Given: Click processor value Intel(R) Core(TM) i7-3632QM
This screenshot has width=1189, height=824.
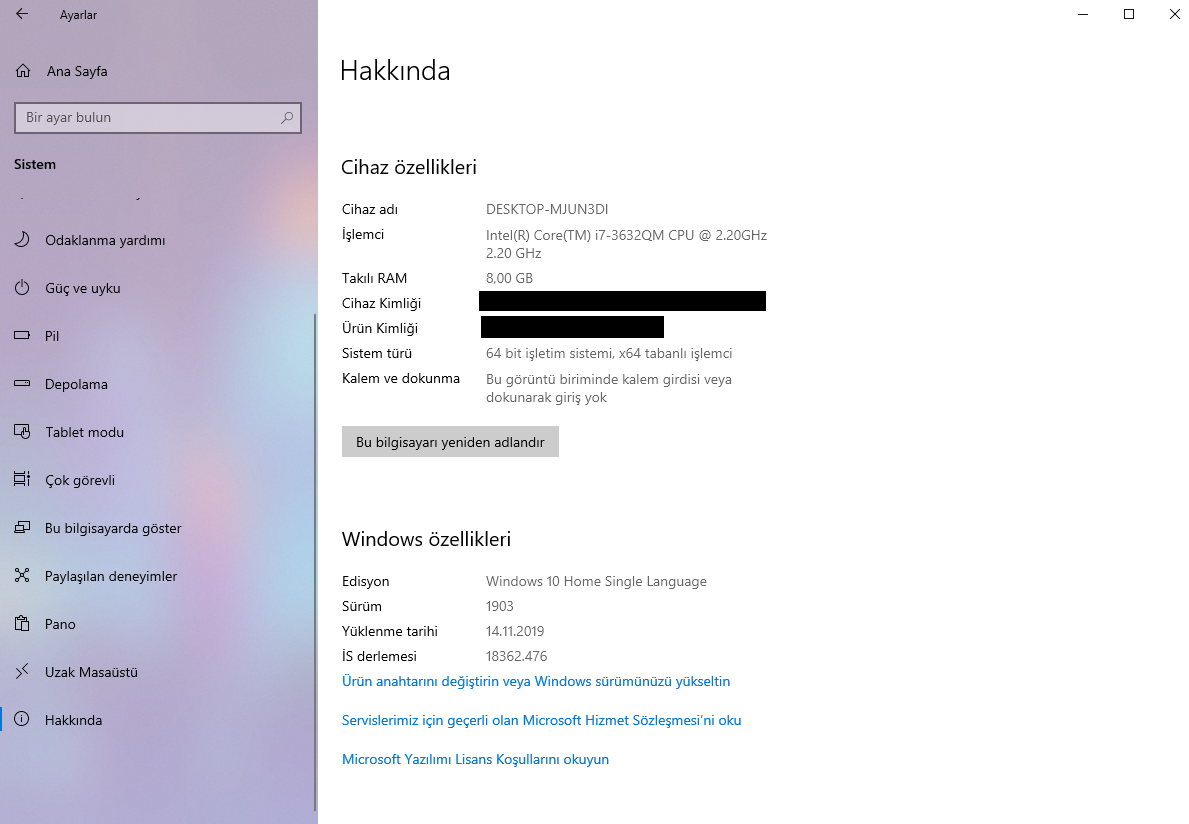Looking at the screenshot, I should point(626,244).
